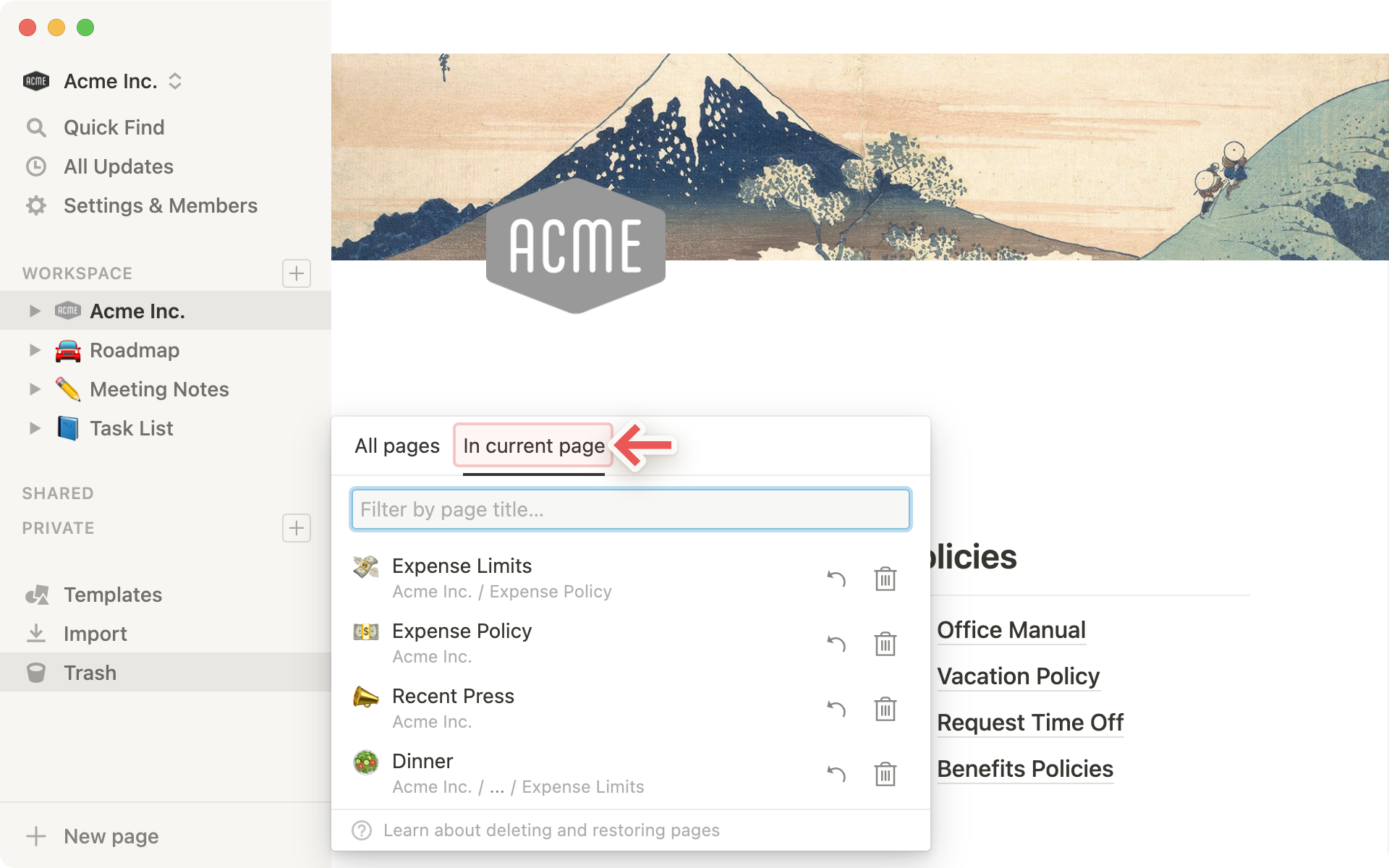Click the delete icon for Recent Press
1389x868 pixels.
pos(884,707)
